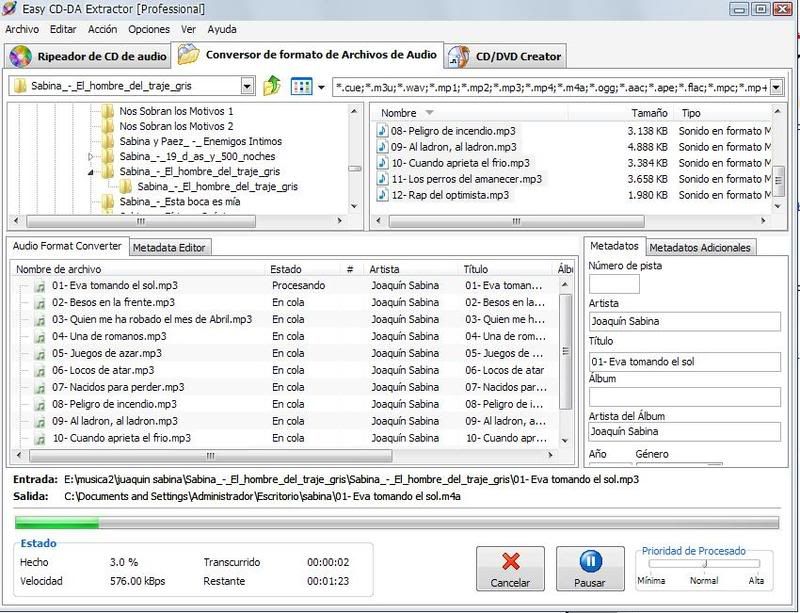Click note icon of 04- Una de romanos.mp3
The image size is (800, 613).
(40, 337)
